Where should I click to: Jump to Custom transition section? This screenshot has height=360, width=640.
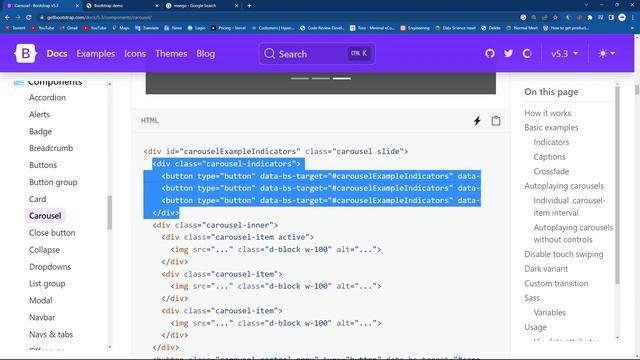[x=556, y=283]
